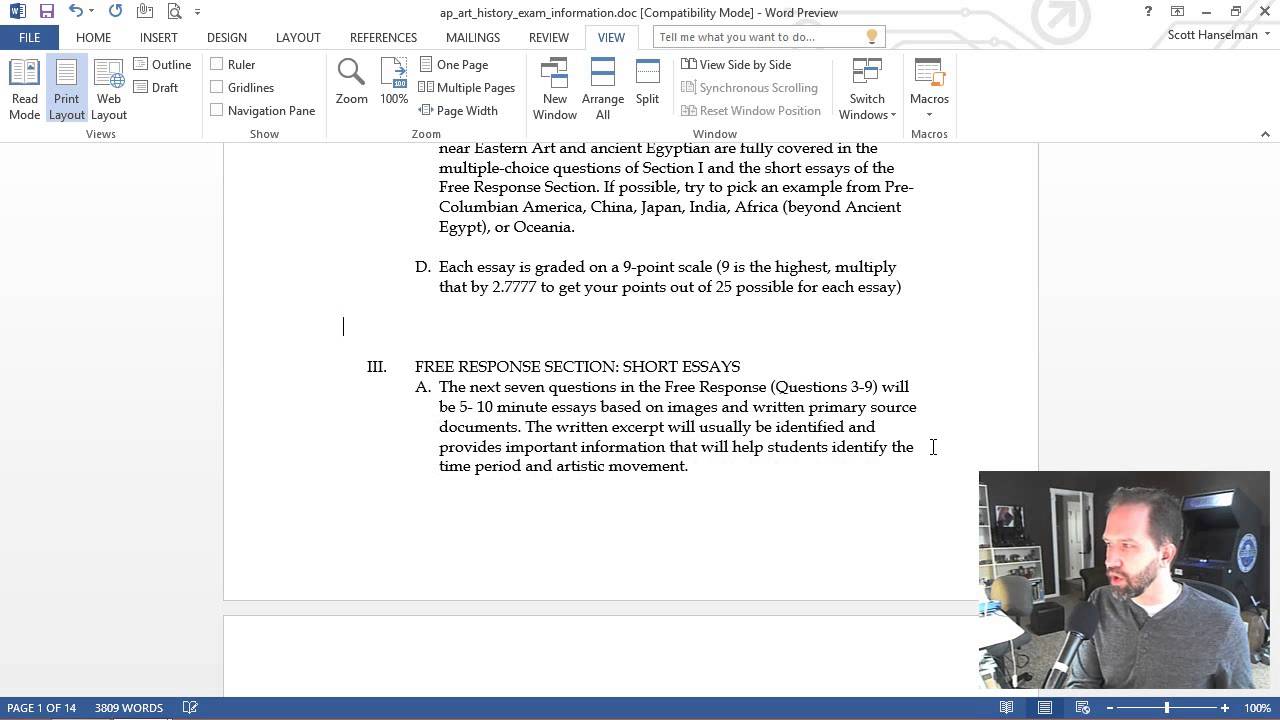Switch to the INSERT ribbon tab

pyautogui.click(x=158, y=37)
